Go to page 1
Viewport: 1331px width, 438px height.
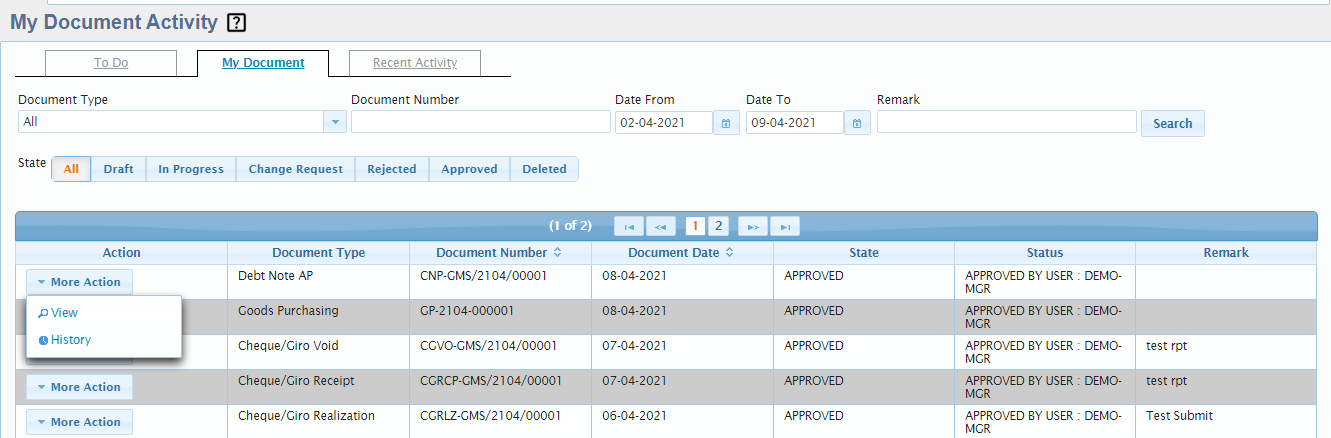coord(695,227)
